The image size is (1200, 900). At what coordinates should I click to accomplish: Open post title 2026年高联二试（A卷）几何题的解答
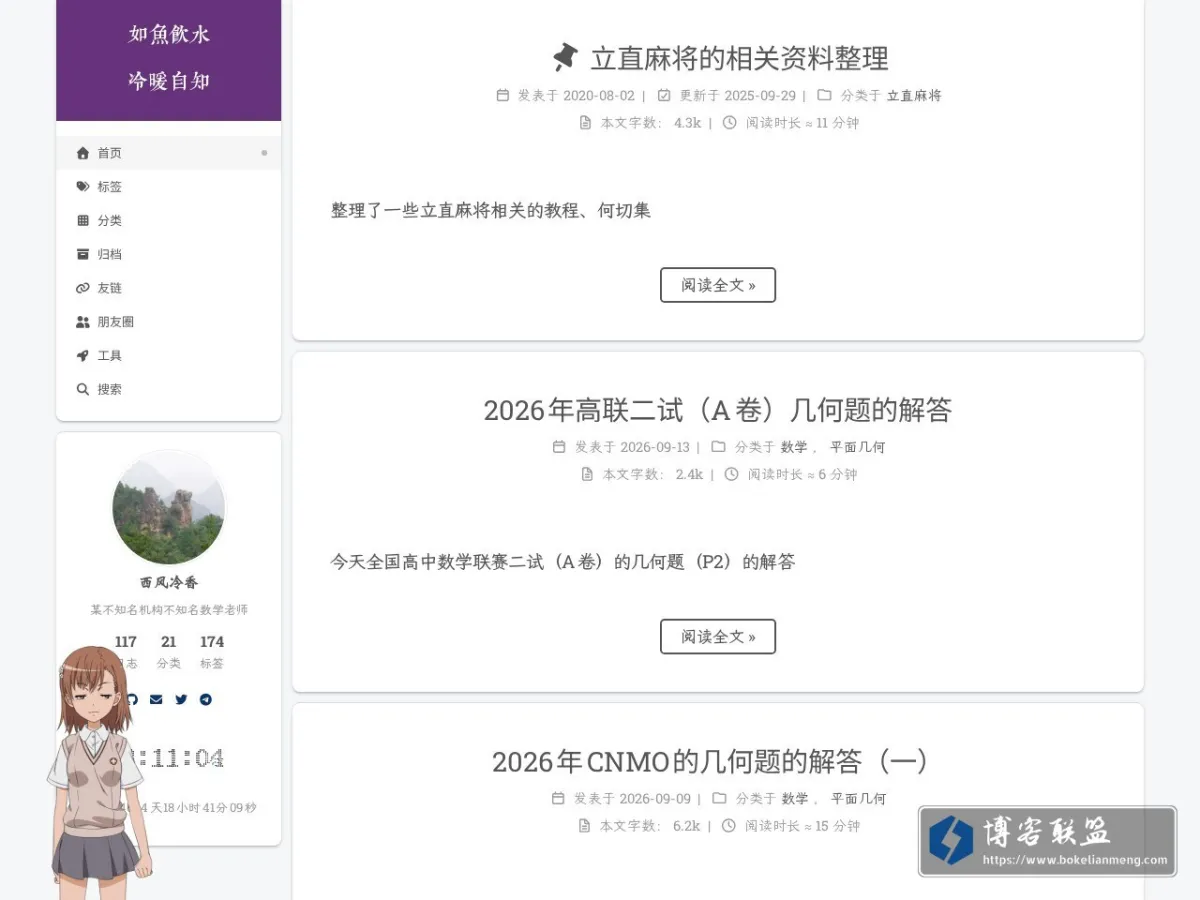(x=718, y=410)
